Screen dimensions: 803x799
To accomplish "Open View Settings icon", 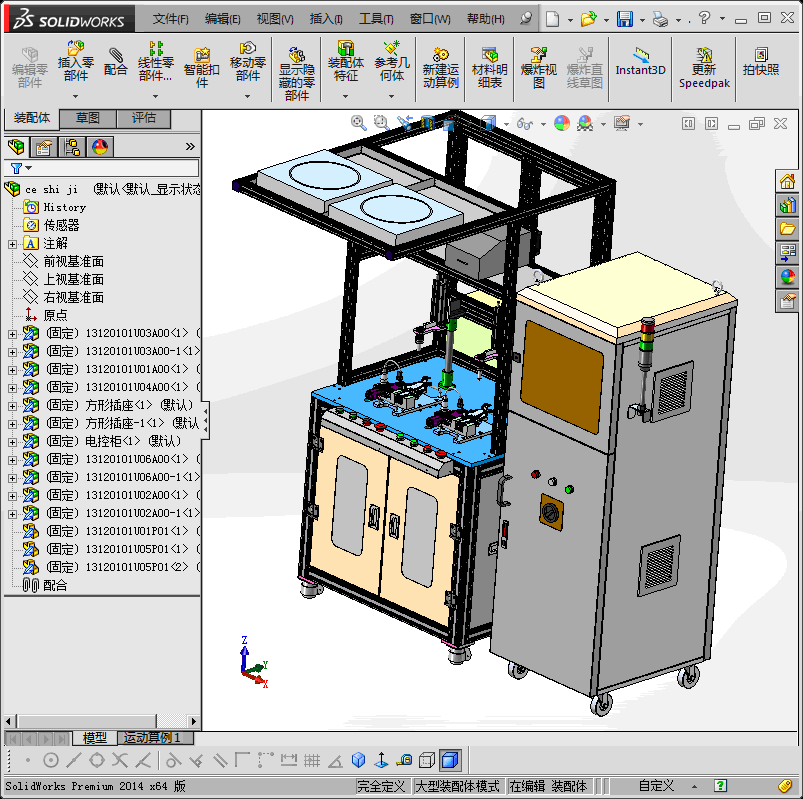I will 622,123.
